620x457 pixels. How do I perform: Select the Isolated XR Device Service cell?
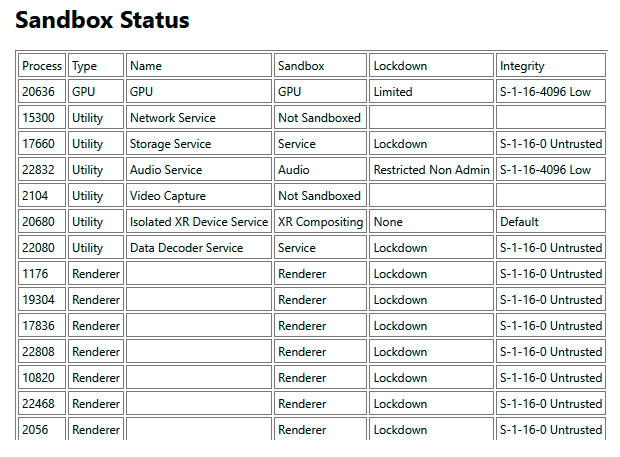199,222
